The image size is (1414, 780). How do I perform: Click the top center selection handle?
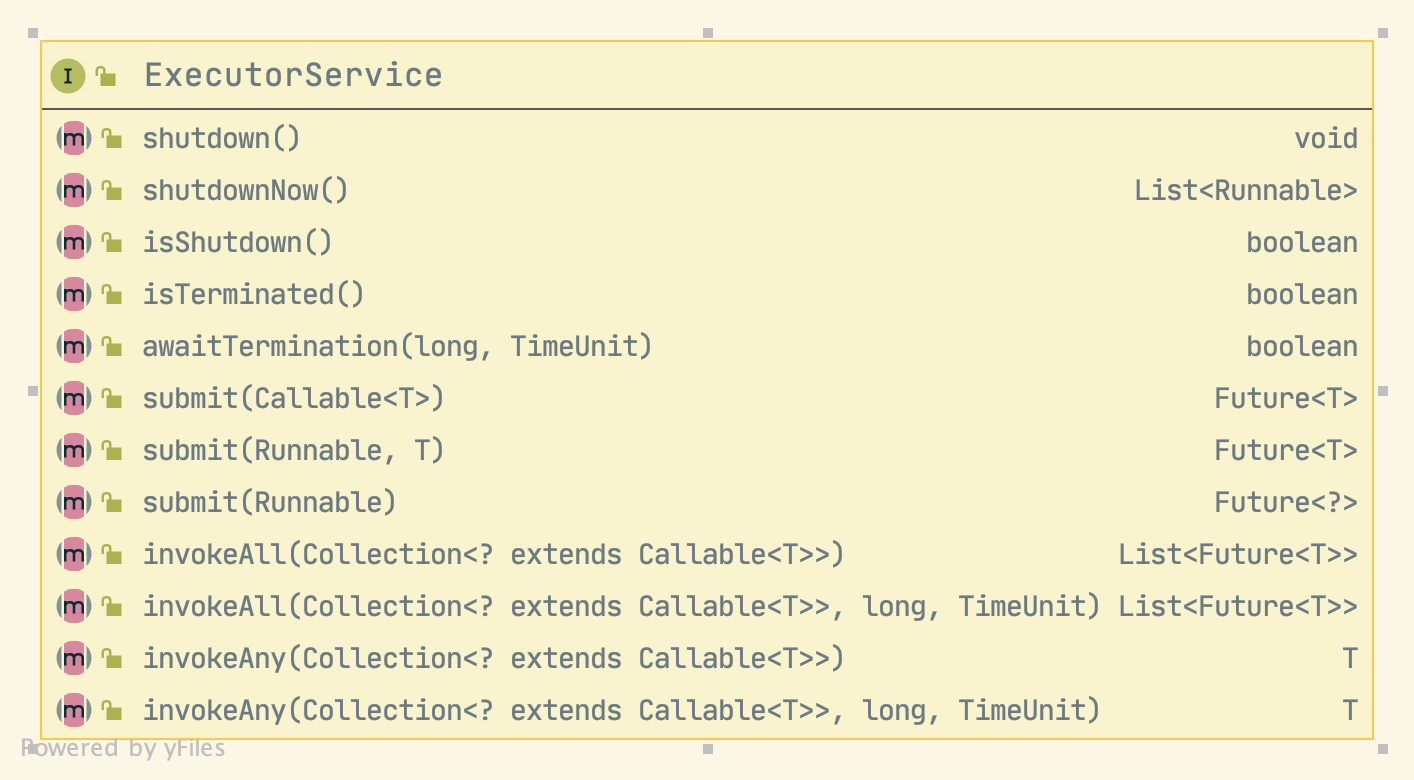tap(708, 33)
